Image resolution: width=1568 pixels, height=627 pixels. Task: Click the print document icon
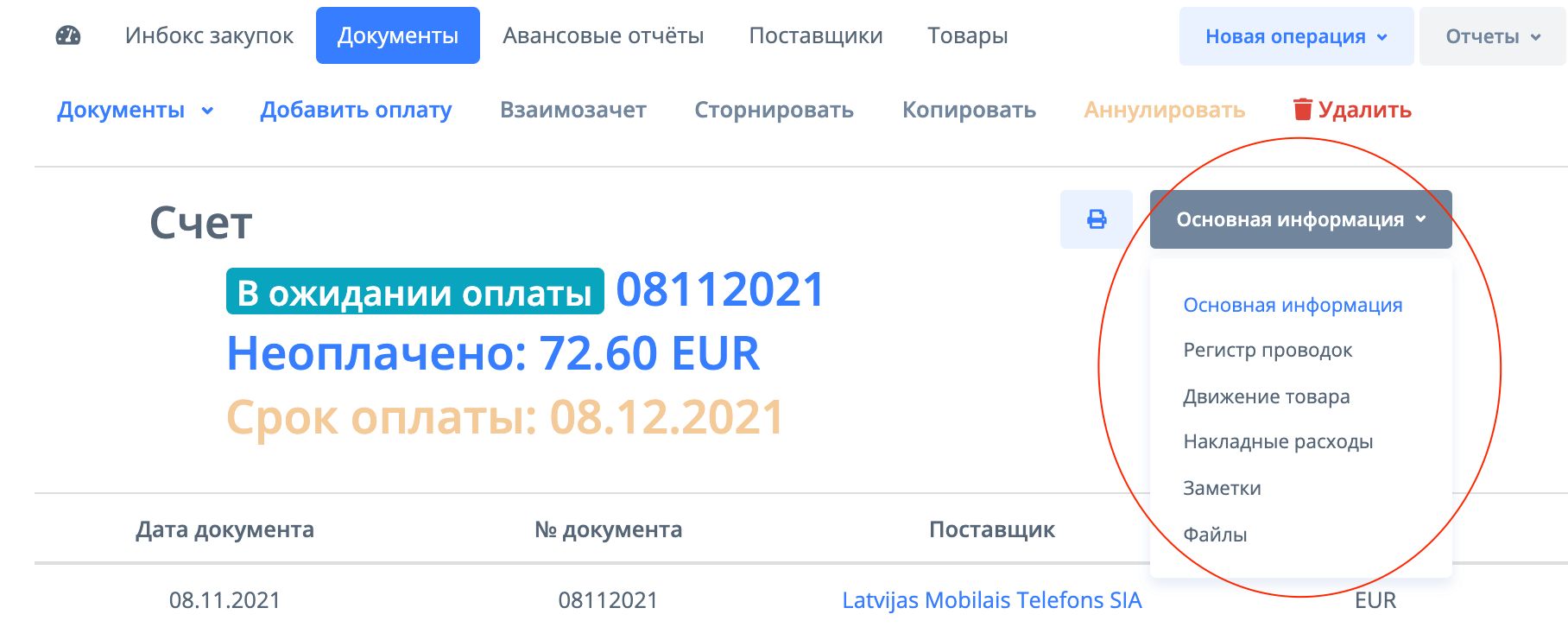click(1097, 219)
